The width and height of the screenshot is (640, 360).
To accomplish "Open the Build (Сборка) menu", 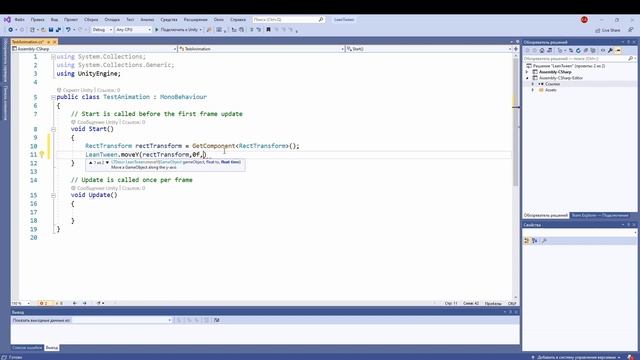I will [x=91, y=20].
